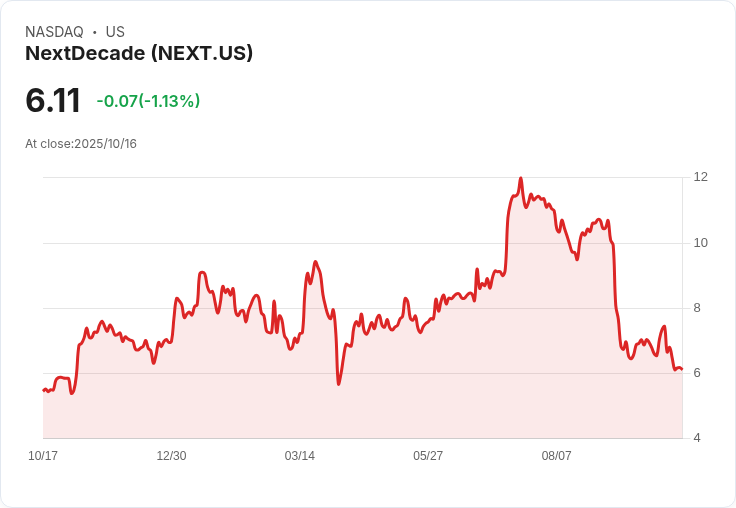The width and height of the screenshot is (736, 508).
Task: Click the 4 price axis label
Action: pos(697,438)
